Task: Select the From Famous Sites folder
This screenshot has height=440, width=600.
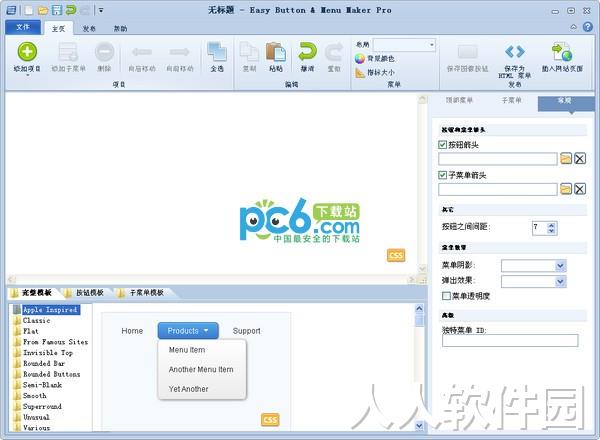Action: [x=51, y=342]
